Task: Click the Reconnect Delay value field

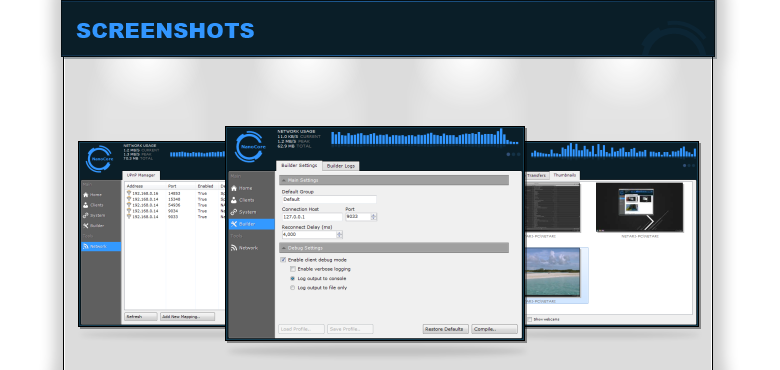Action: tap(309, 235)
